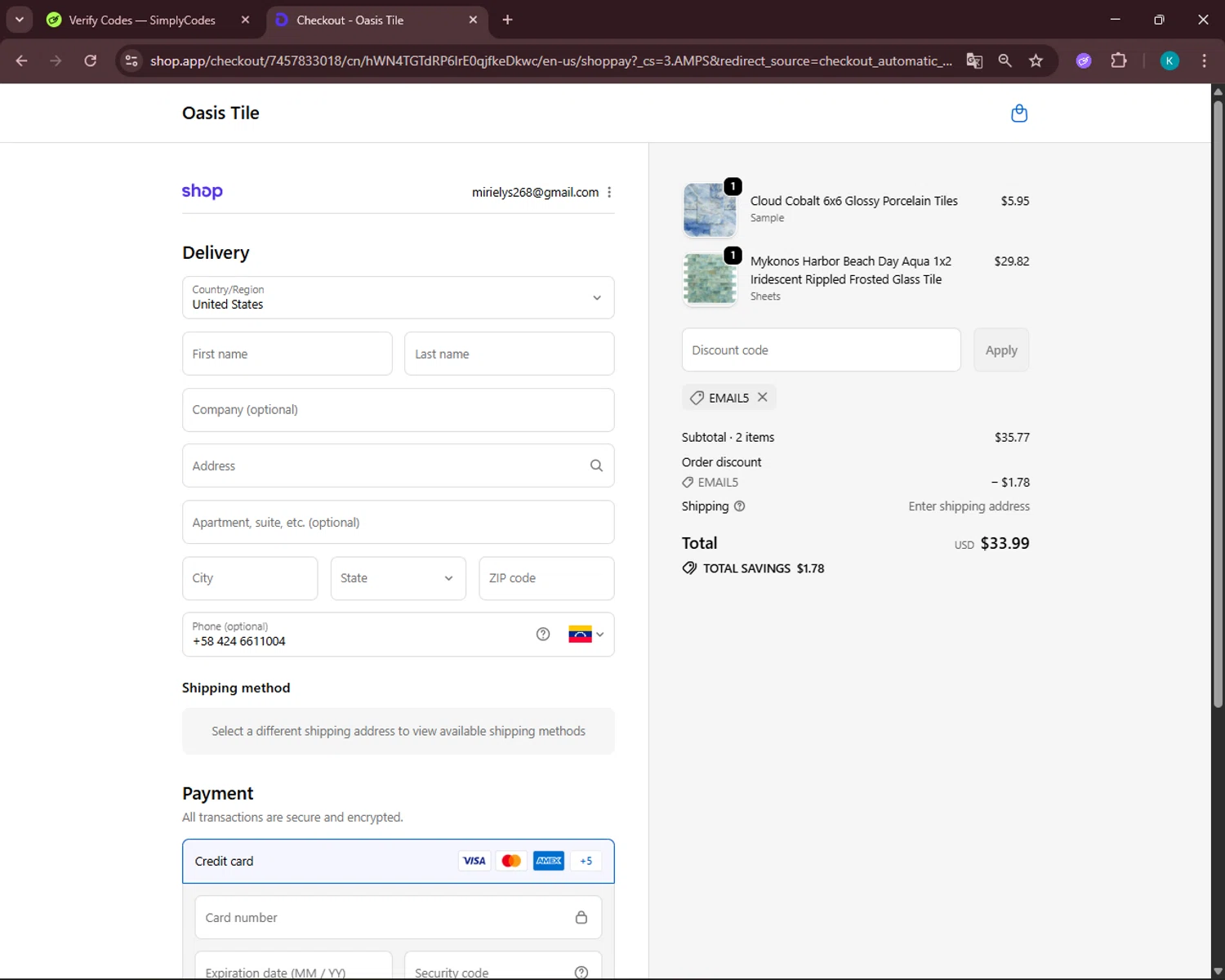The width and height of the screenshot is (1225, 980).
Task: Click the Last name field
Action: pyautogui.click(x=509, y=354)
